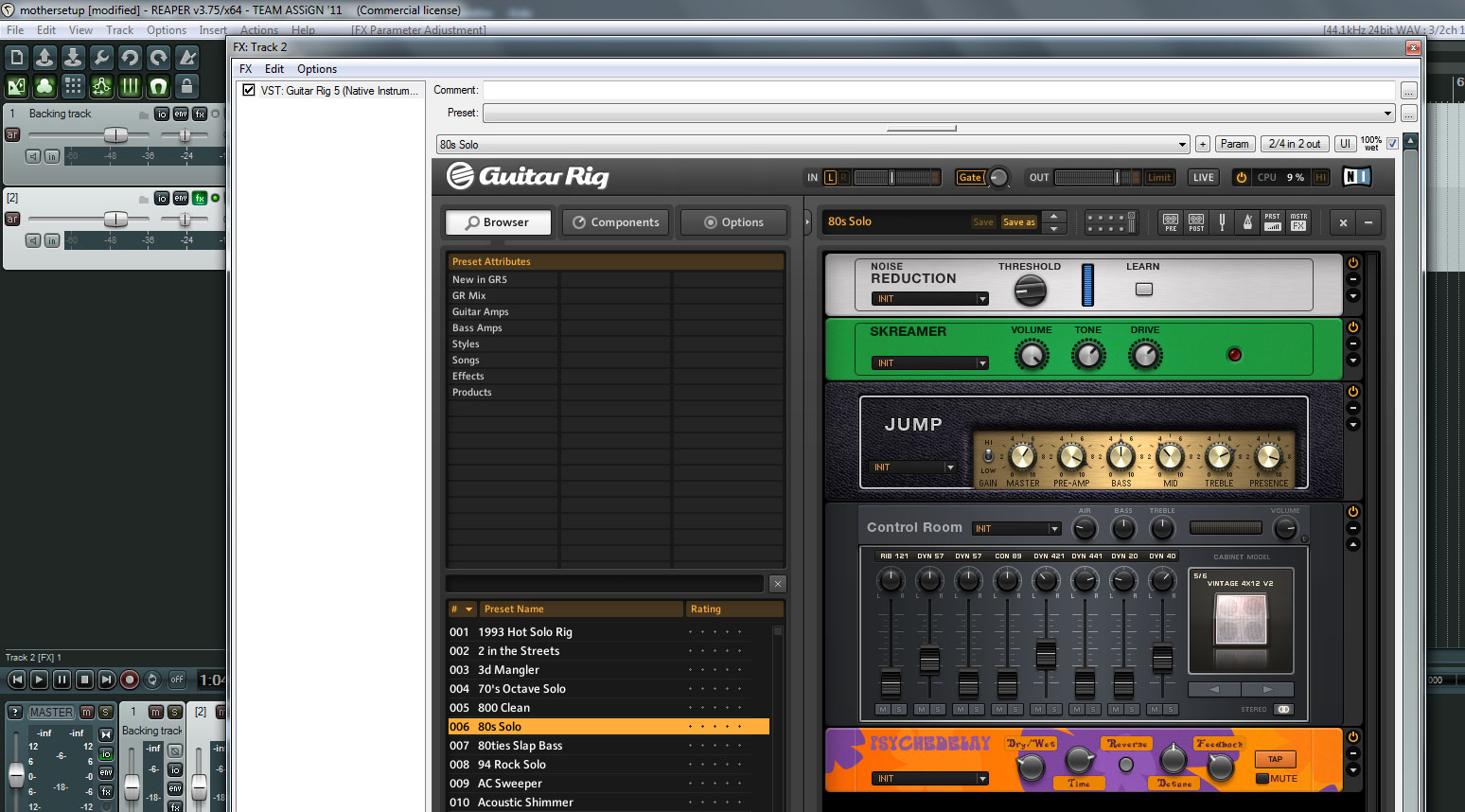Viewport: 1465px width, 812px height.
Task: Open Psychedelay INIT preset dropdown
Action: (930, 779)
